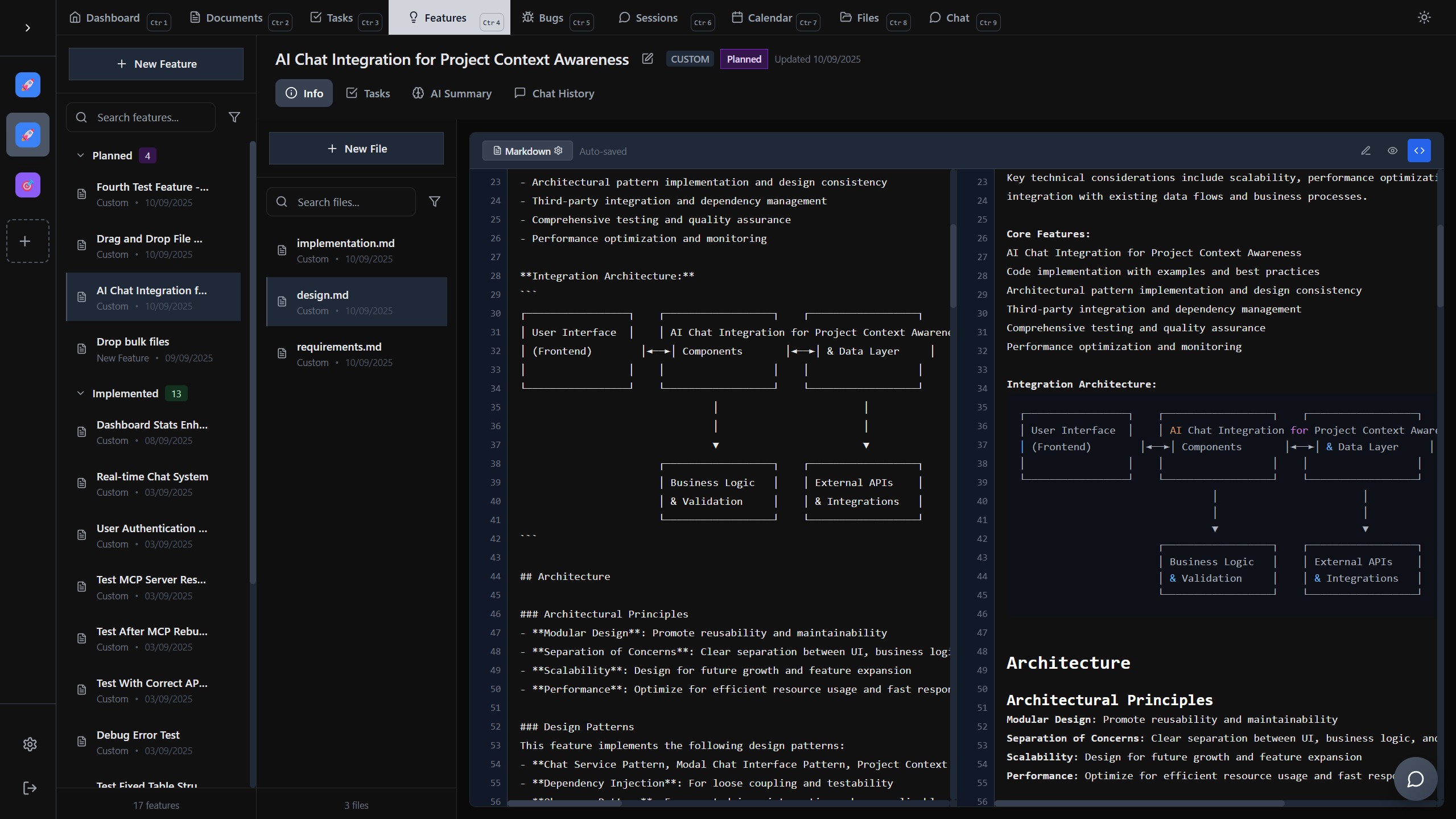1456x819 pixels.
Task: Open the features filter funnel icon
Action: pyautogui.click(x=234, y=117)
